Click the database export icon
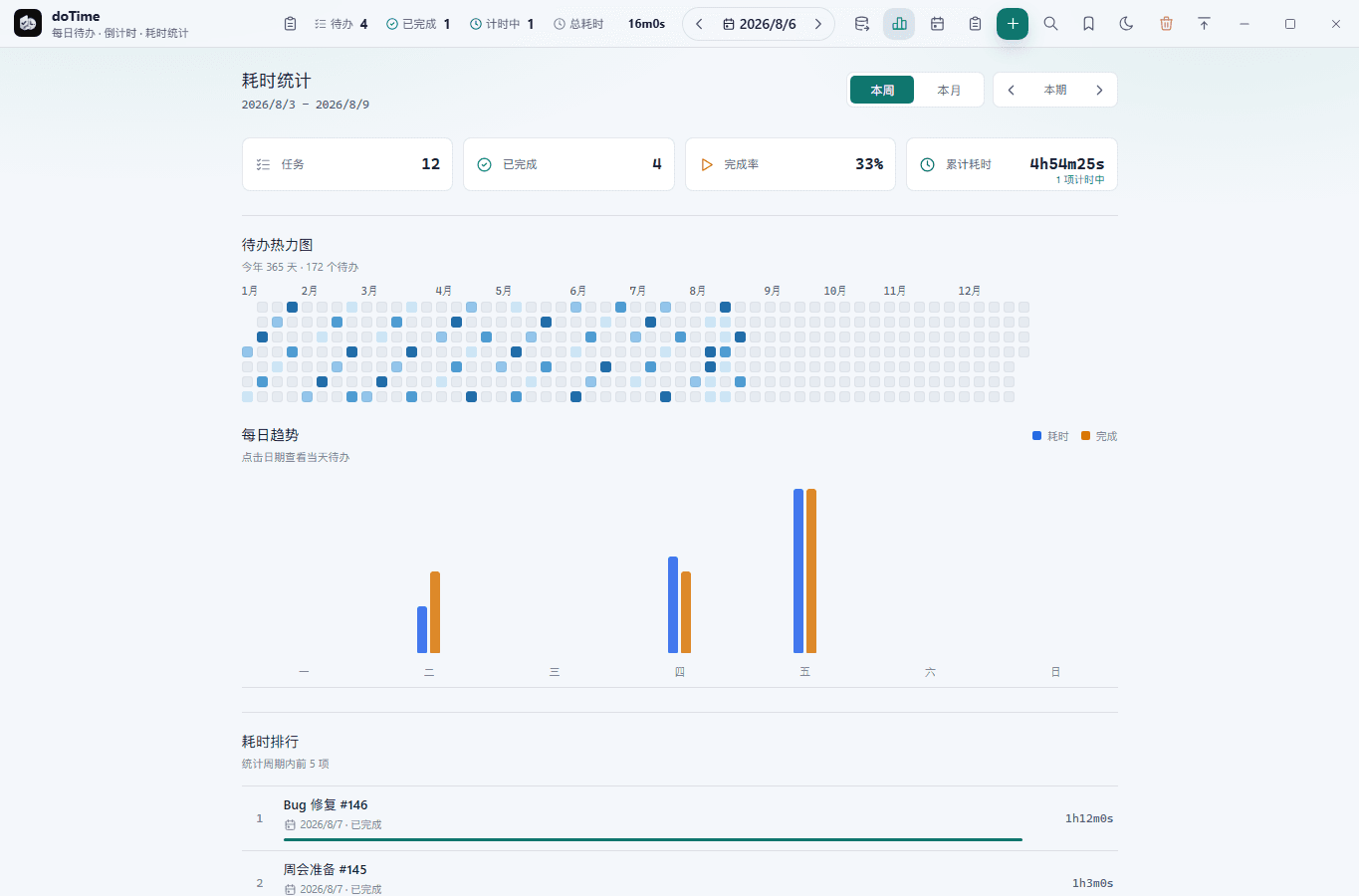Screen dimensions: 1359x896 (862, 24)
